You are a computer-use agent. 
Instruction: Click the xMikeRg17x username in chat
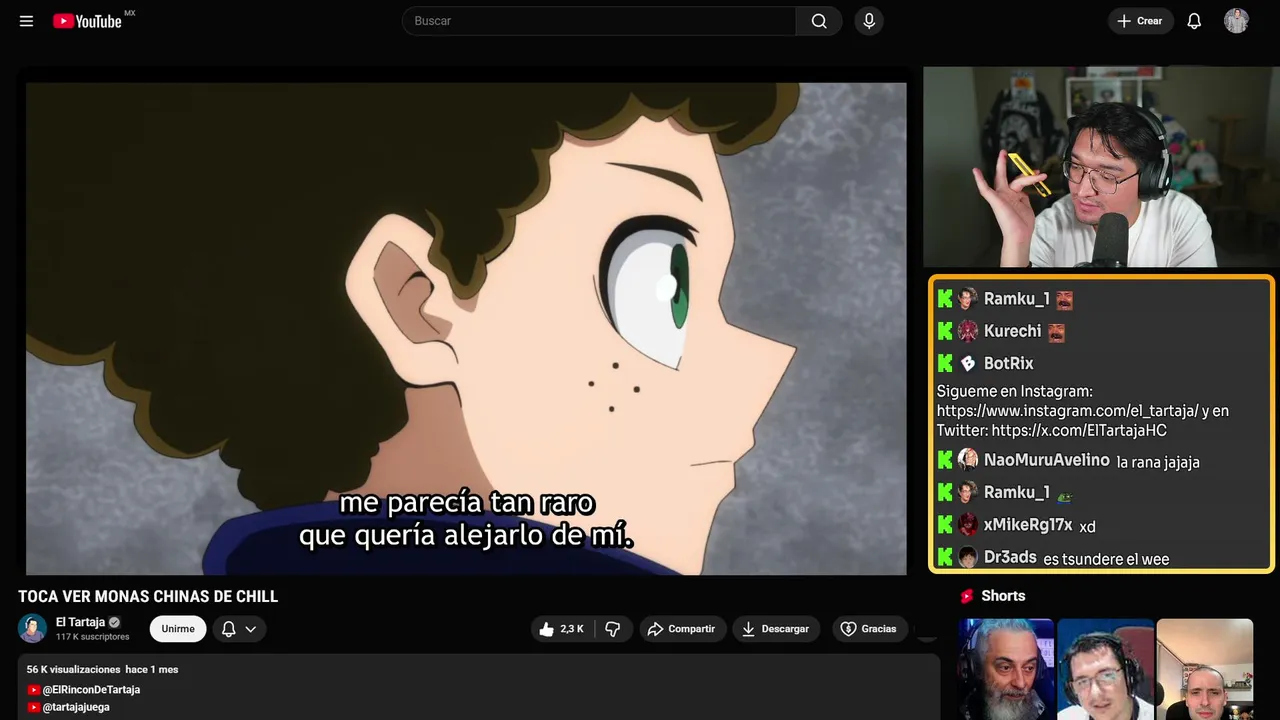pyautogui.click(x=1028, y=525)
